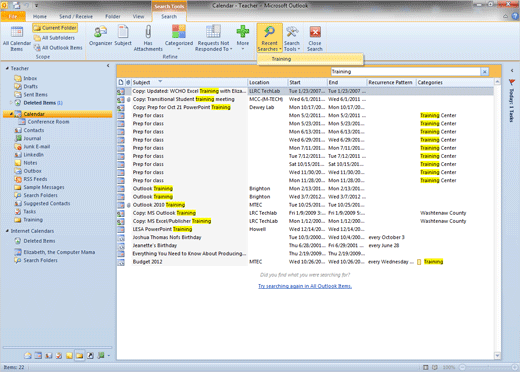Open the More refine options dropdown
Viewport: 520px width, 372px height.
pos(243,38)
